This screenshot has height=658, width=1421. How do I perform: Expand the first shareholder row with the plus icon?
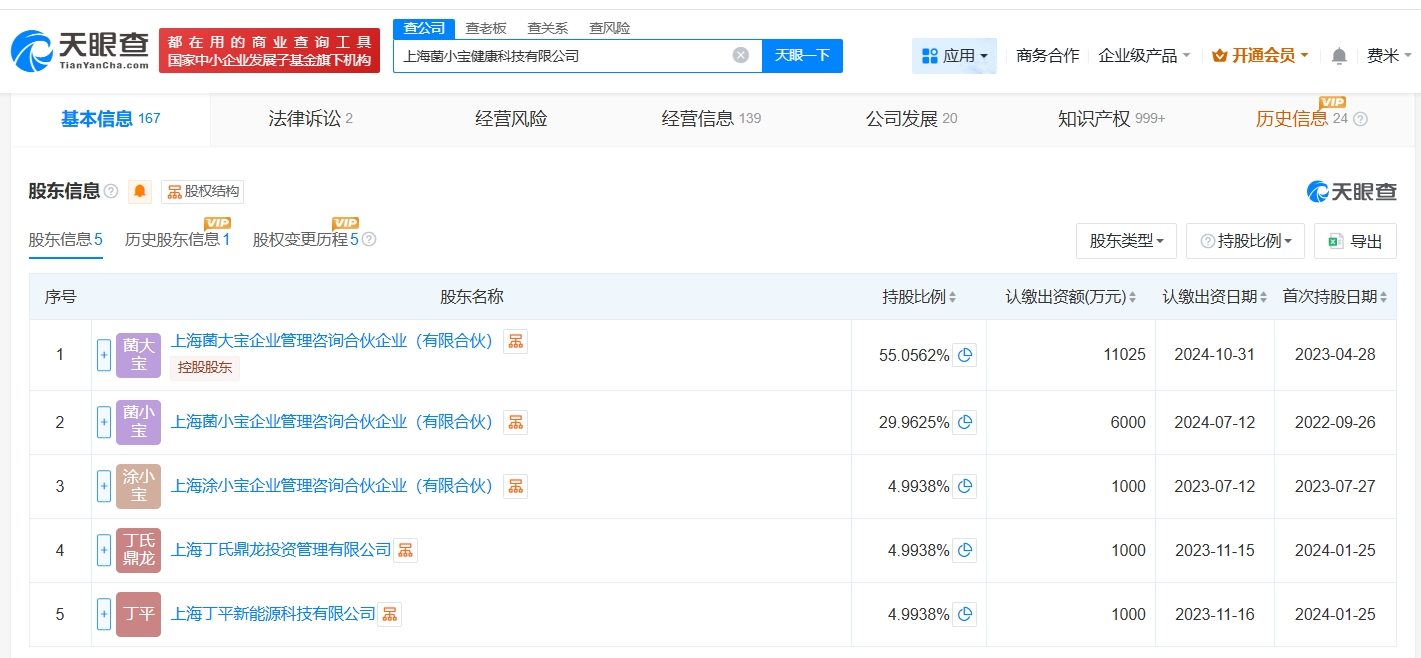pyautogui.click(x=103, y=355)
